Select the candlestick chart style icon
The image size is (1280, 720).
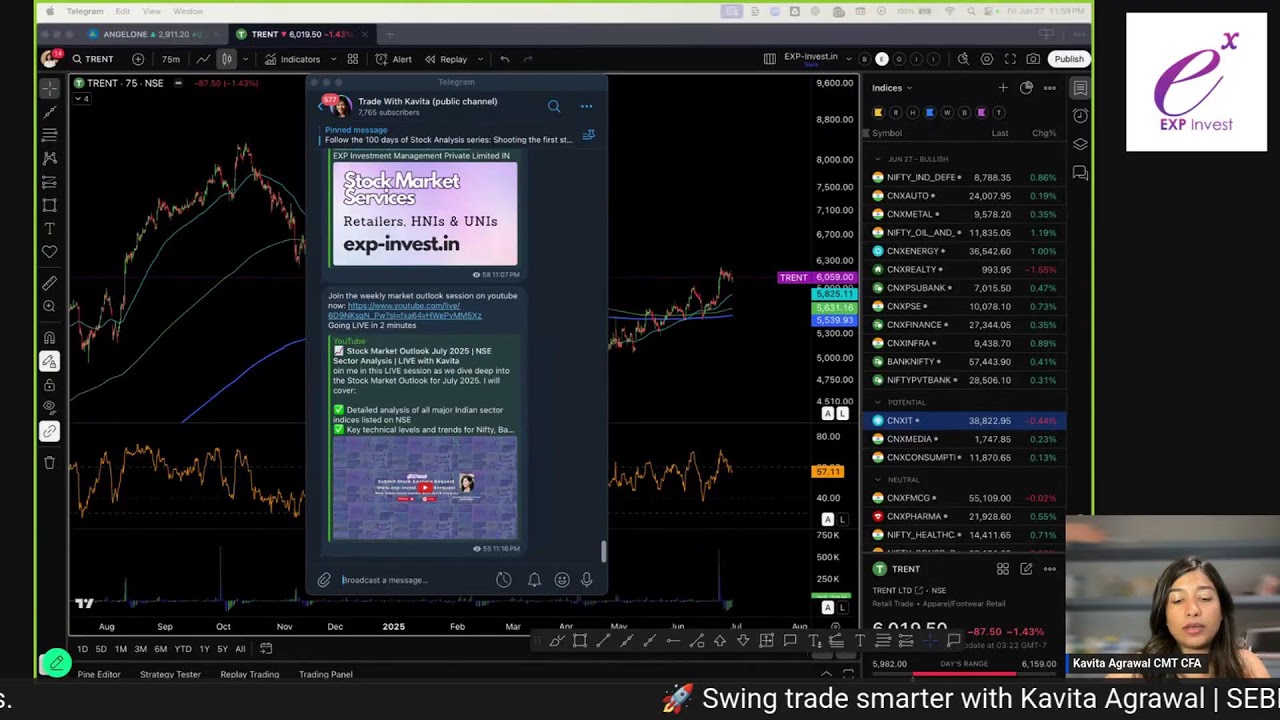[x=227, y=59]
